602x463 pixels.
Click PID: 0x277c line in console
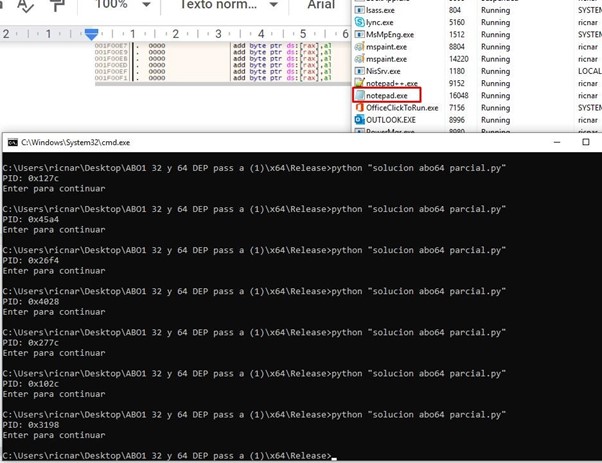(x=31, y=343)
